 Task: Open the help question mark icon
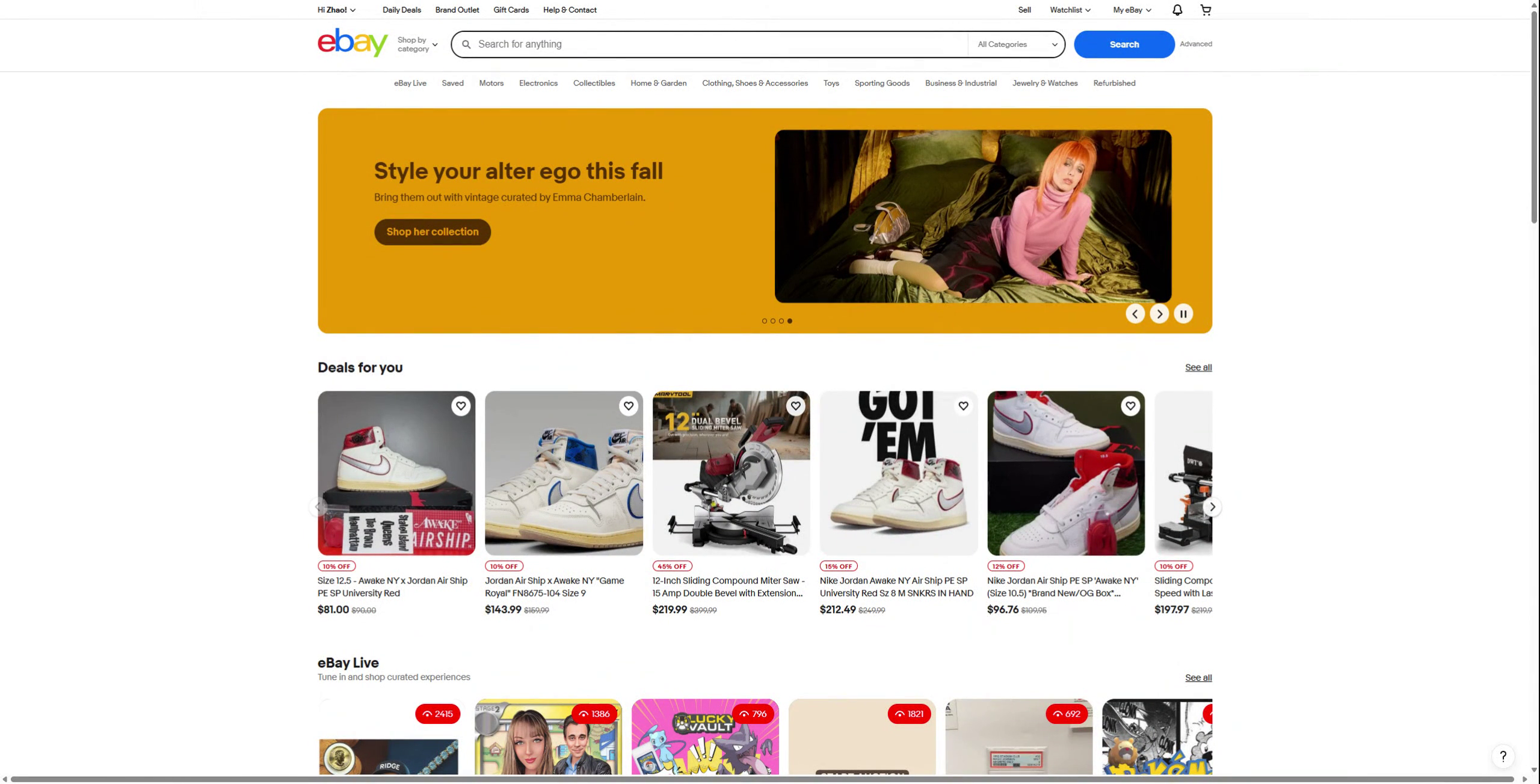[x=1503, y=756]
